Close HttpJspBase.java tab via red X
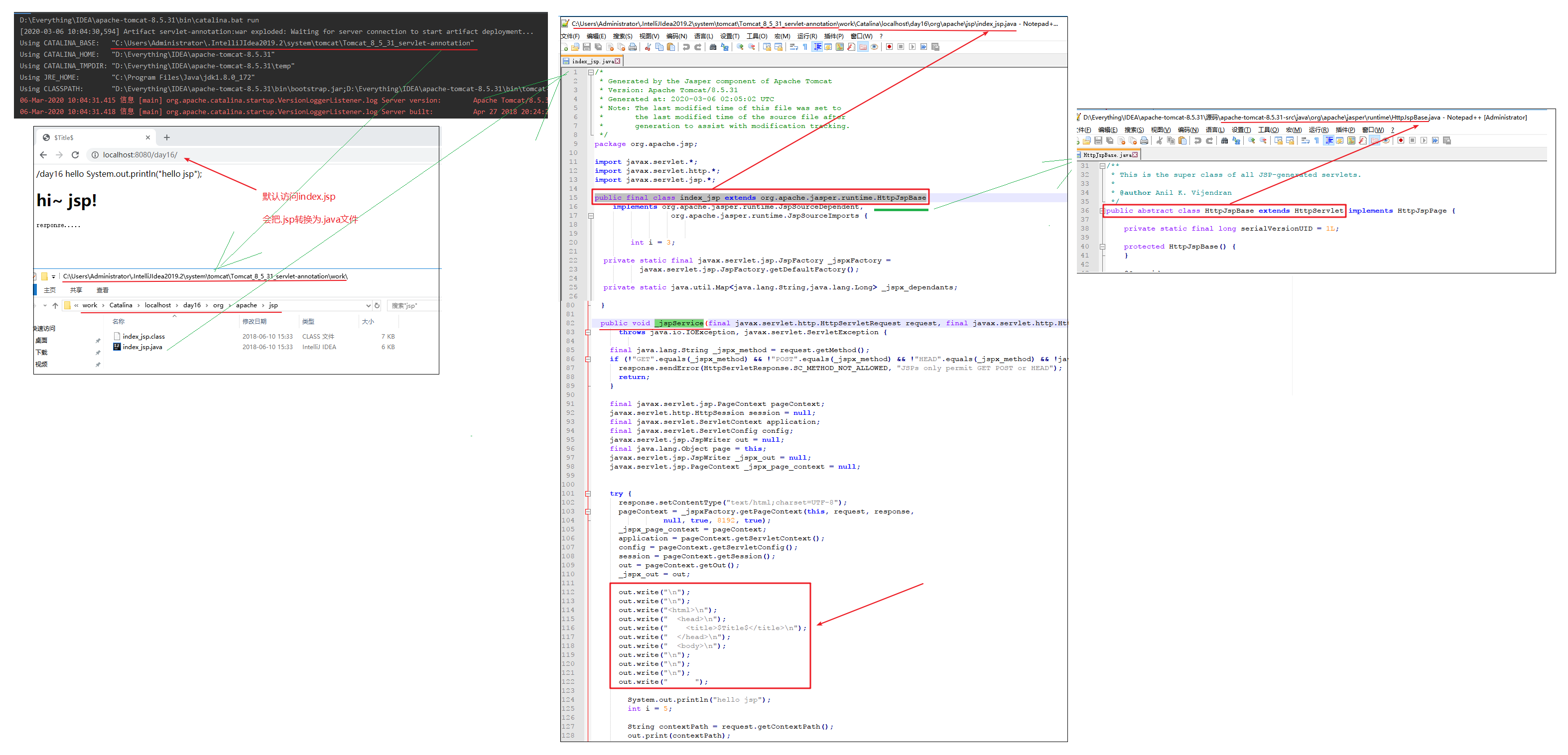This screenshot has width=1568, height=755. point(1135,155)
